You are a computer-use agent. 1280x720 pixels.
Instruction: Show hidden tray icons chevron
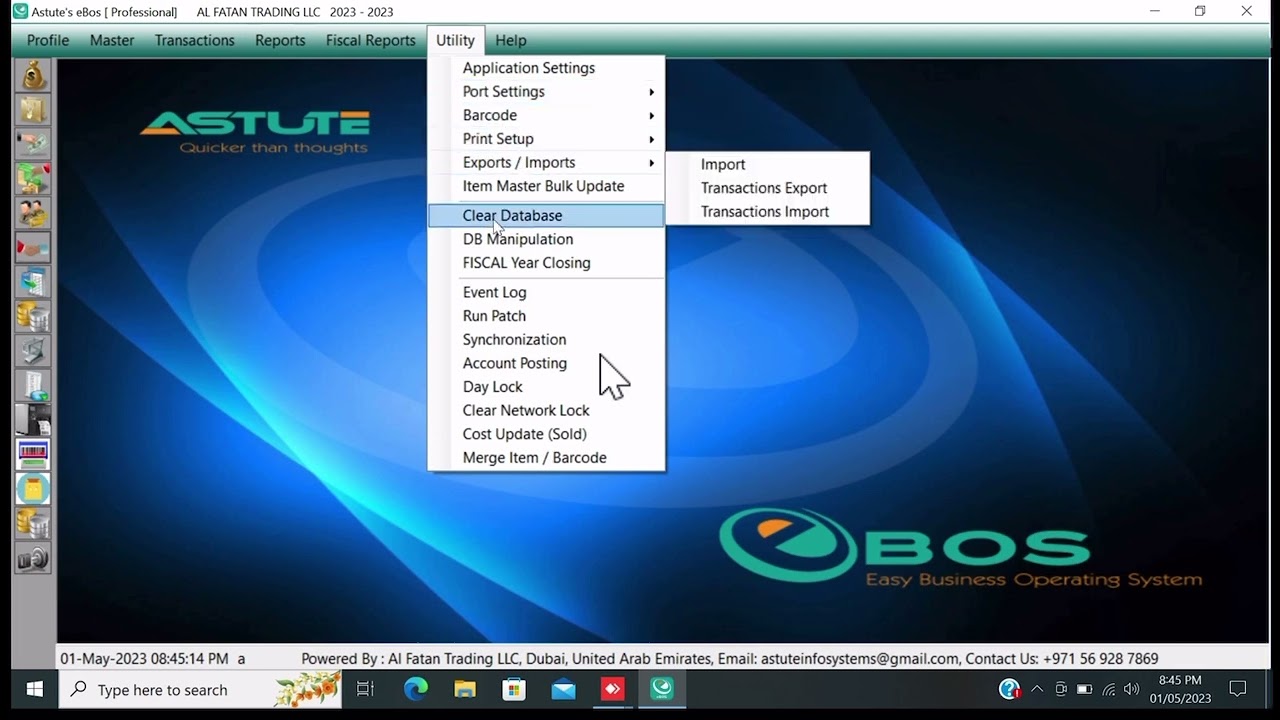click(x=1037, y=689)
